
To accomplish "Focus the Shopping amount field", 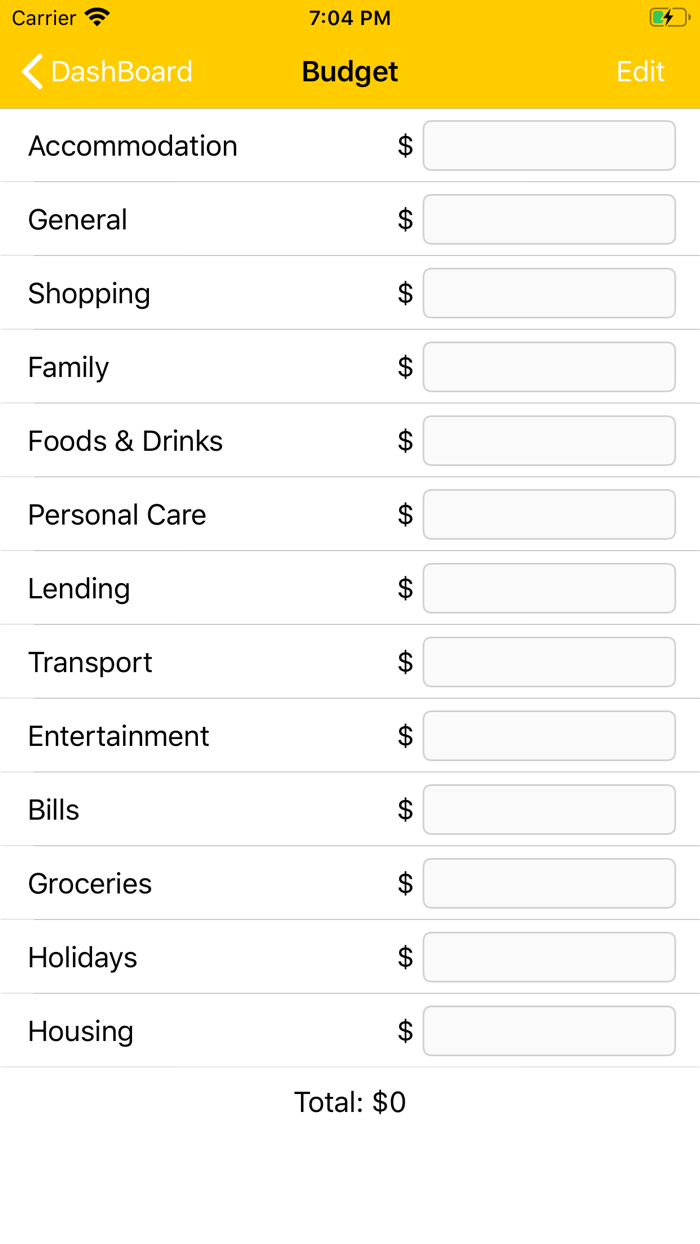I will [549, 294].
